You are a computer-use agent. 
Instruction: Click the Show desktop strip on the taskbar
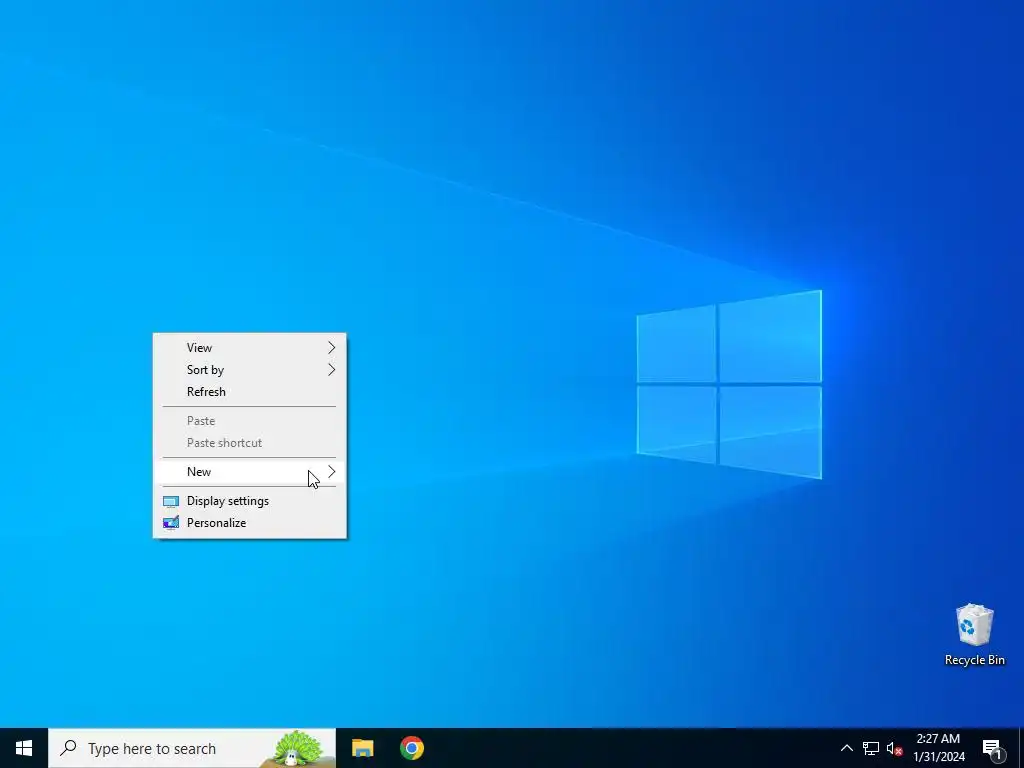point(1021,748)
